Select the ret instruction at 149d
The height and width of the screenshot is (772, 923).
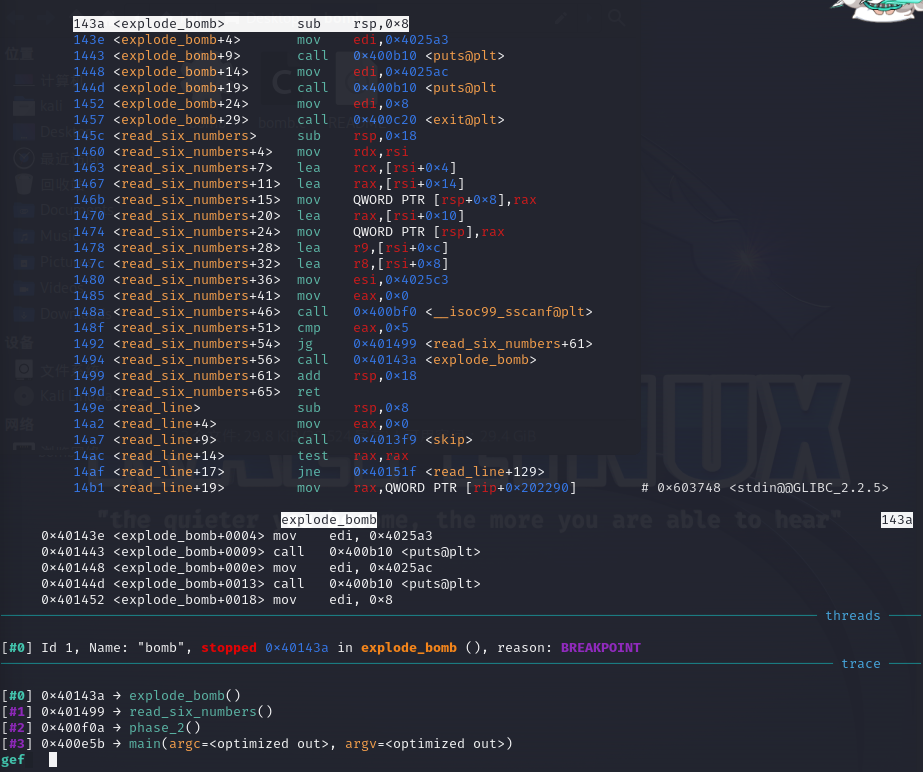[x=308, y=391]
